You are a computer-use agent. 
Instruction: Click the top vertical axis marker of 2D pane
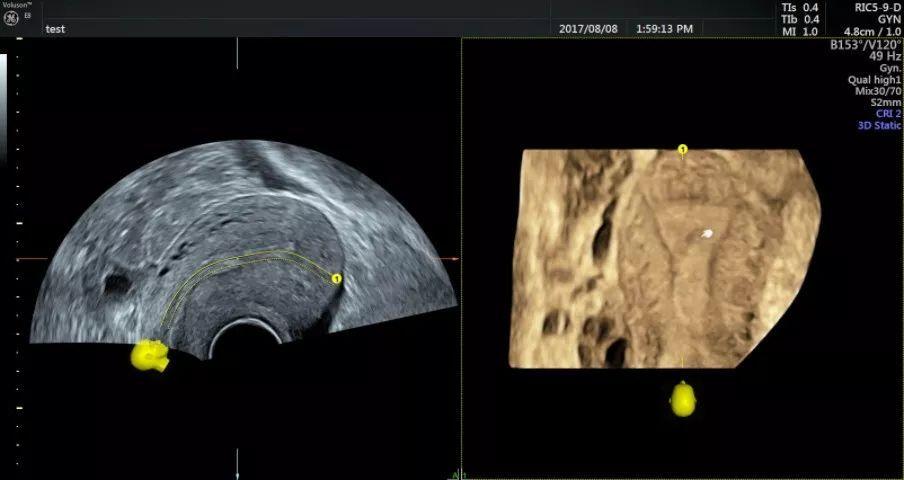tap(237, 55)
